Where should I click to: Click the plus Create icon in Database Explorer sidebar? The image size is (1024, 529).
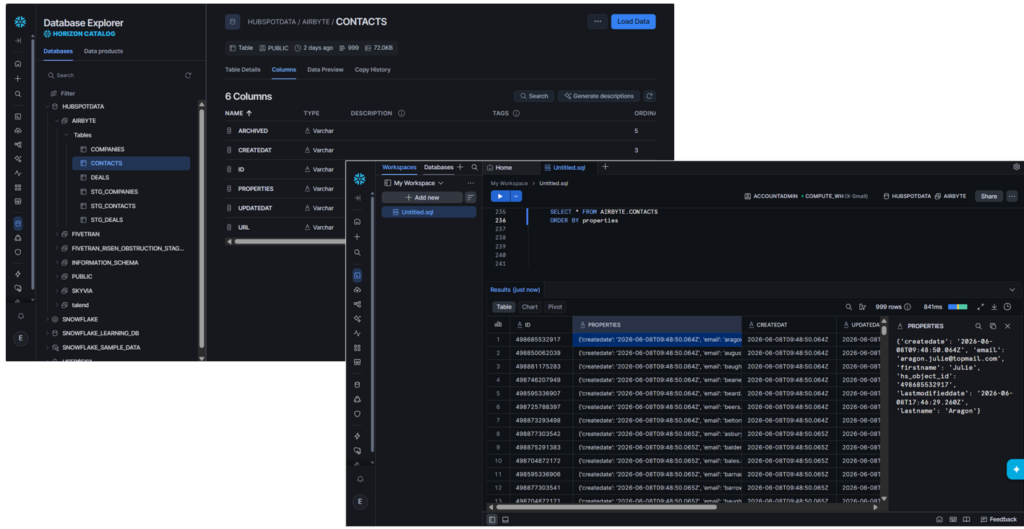coord(18,78)
